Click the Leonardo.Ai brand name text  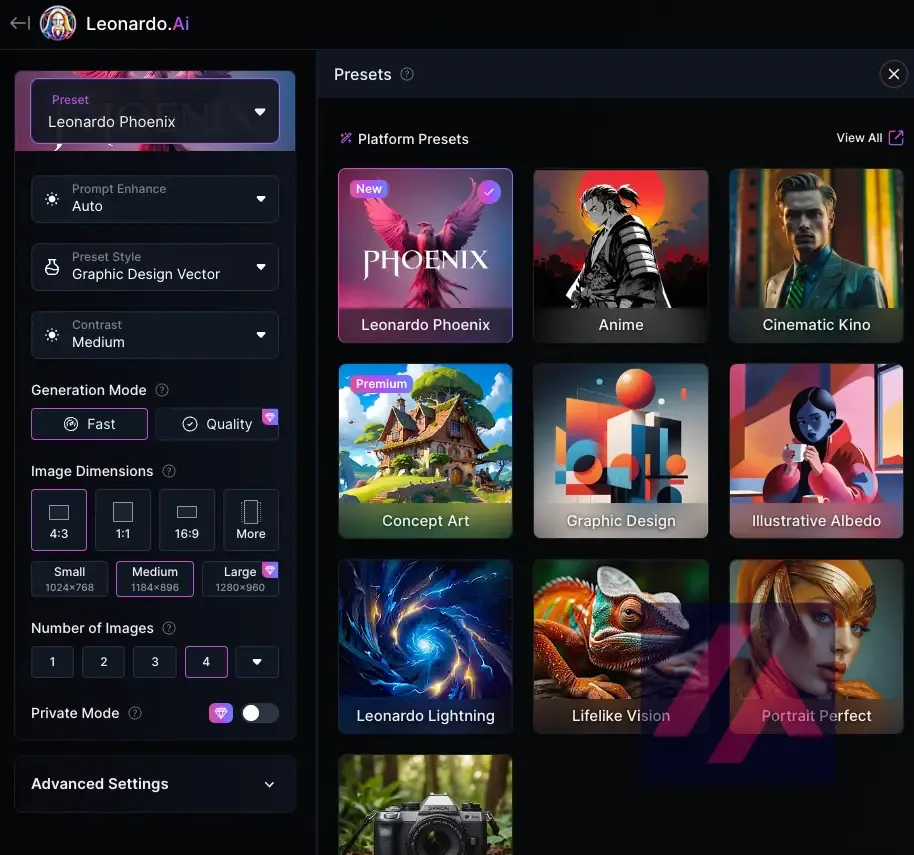tap(138, 23)
